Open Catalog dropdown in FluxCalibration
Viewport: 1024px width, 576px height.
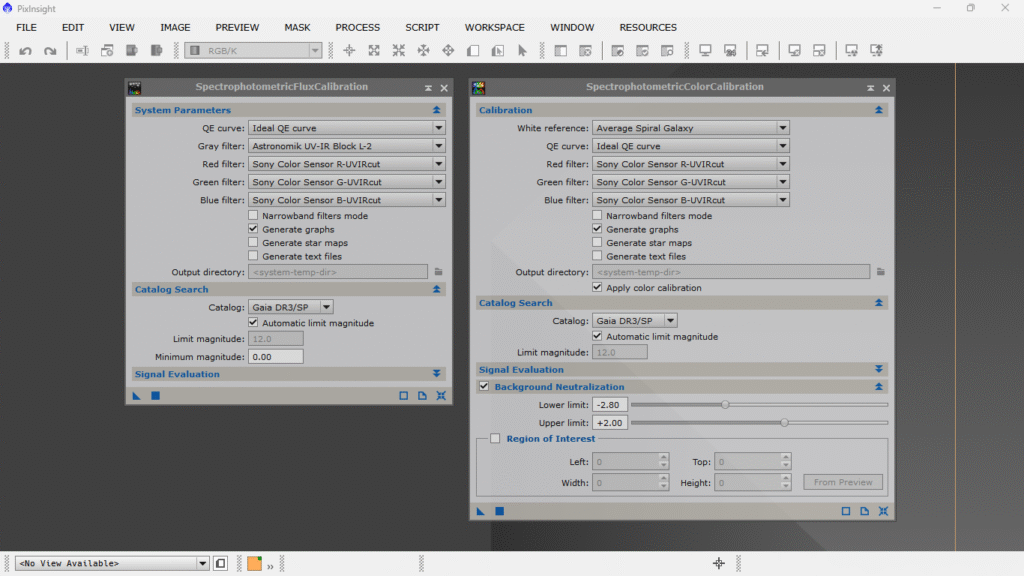pyautogui.click(x=291, y=307)
